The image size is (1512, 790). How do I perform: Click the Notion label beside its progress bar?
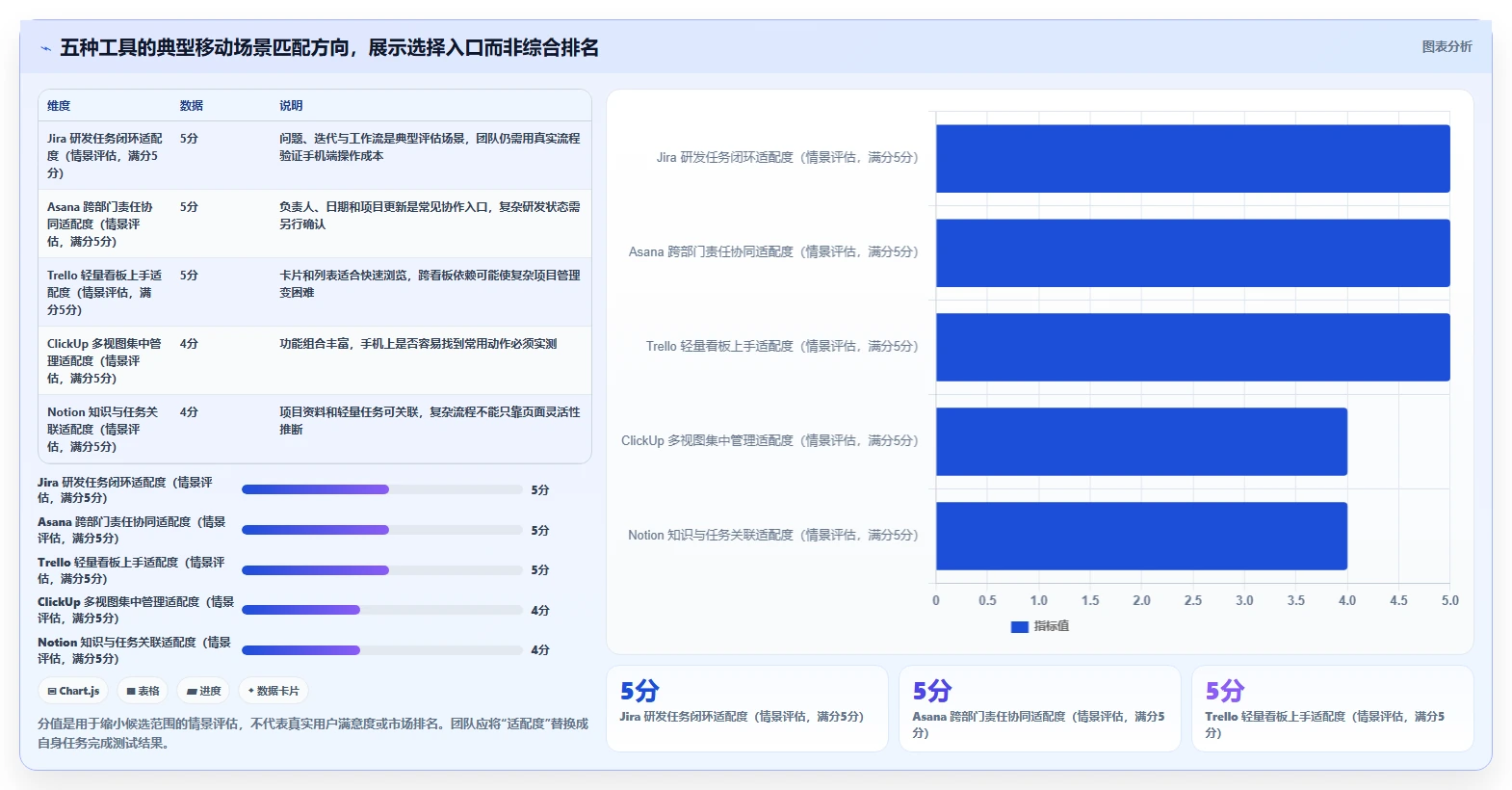click(135, 650)
